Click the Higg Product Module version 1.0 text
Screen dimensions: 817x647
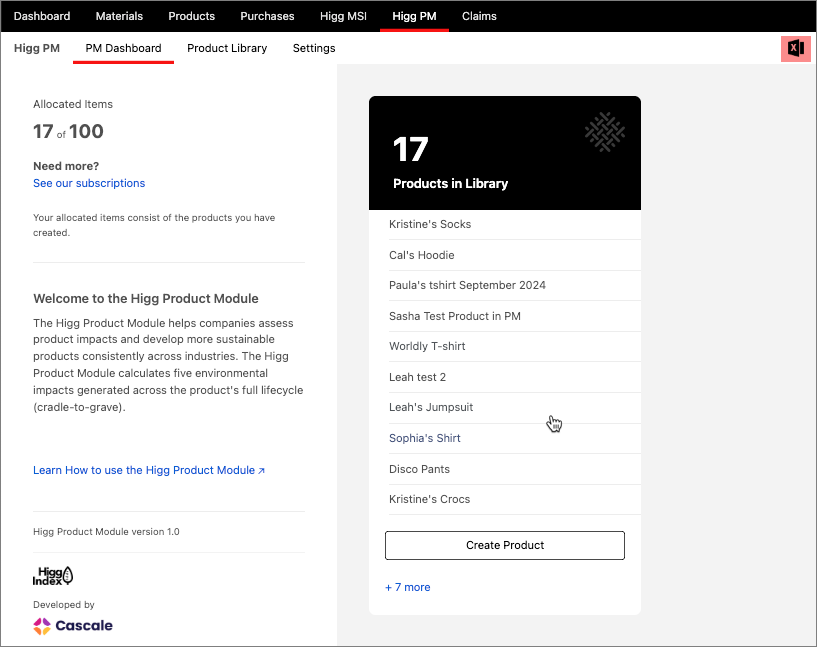coord(106,531)
